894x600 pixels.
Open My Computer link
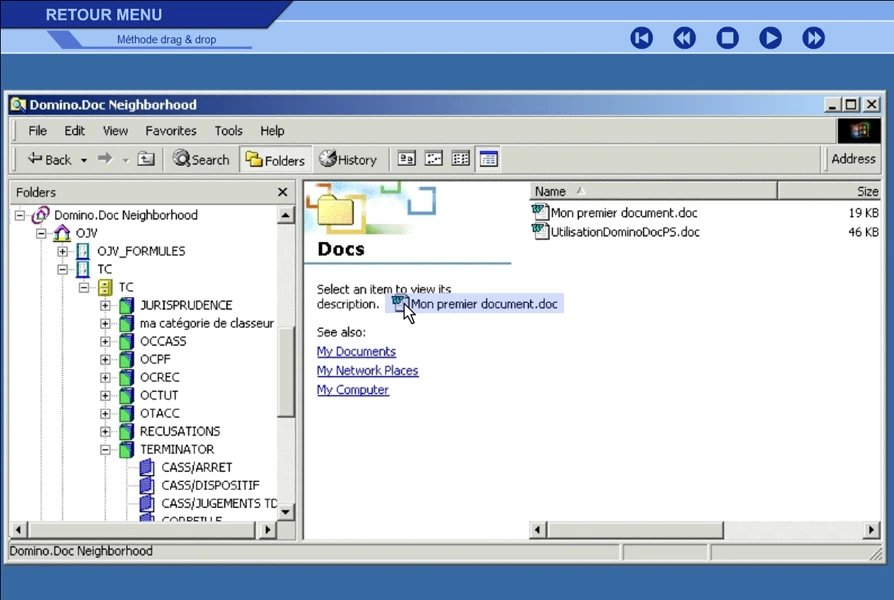353,390
